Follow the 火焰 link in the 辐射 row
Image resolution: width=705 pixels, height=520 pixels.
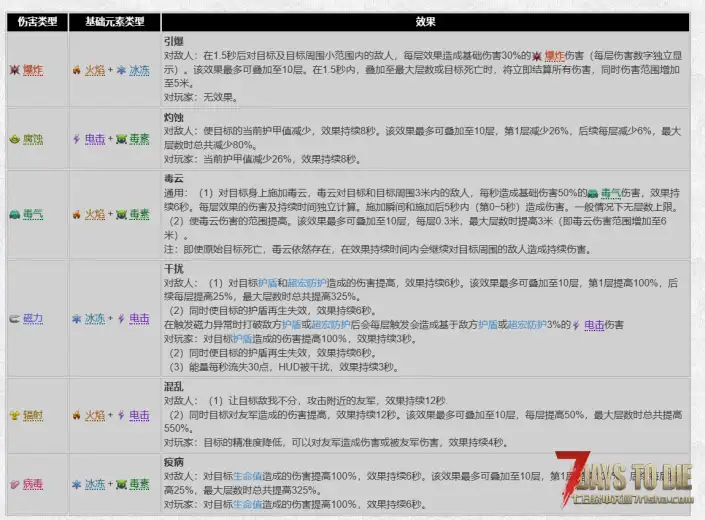pyautogui.click(x=95, y=415)
